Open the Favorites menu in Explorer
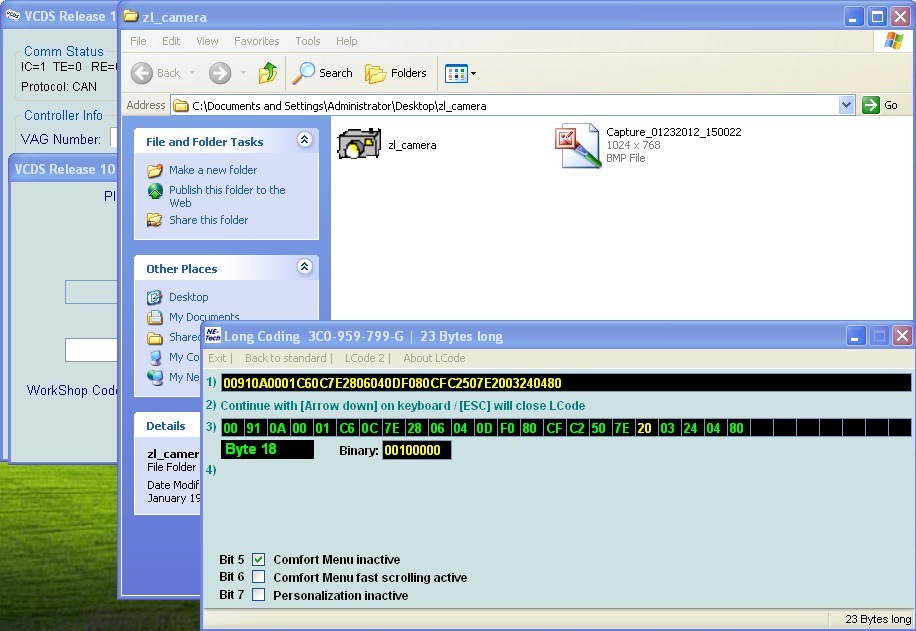916x631 pixels. click(256, 41)
